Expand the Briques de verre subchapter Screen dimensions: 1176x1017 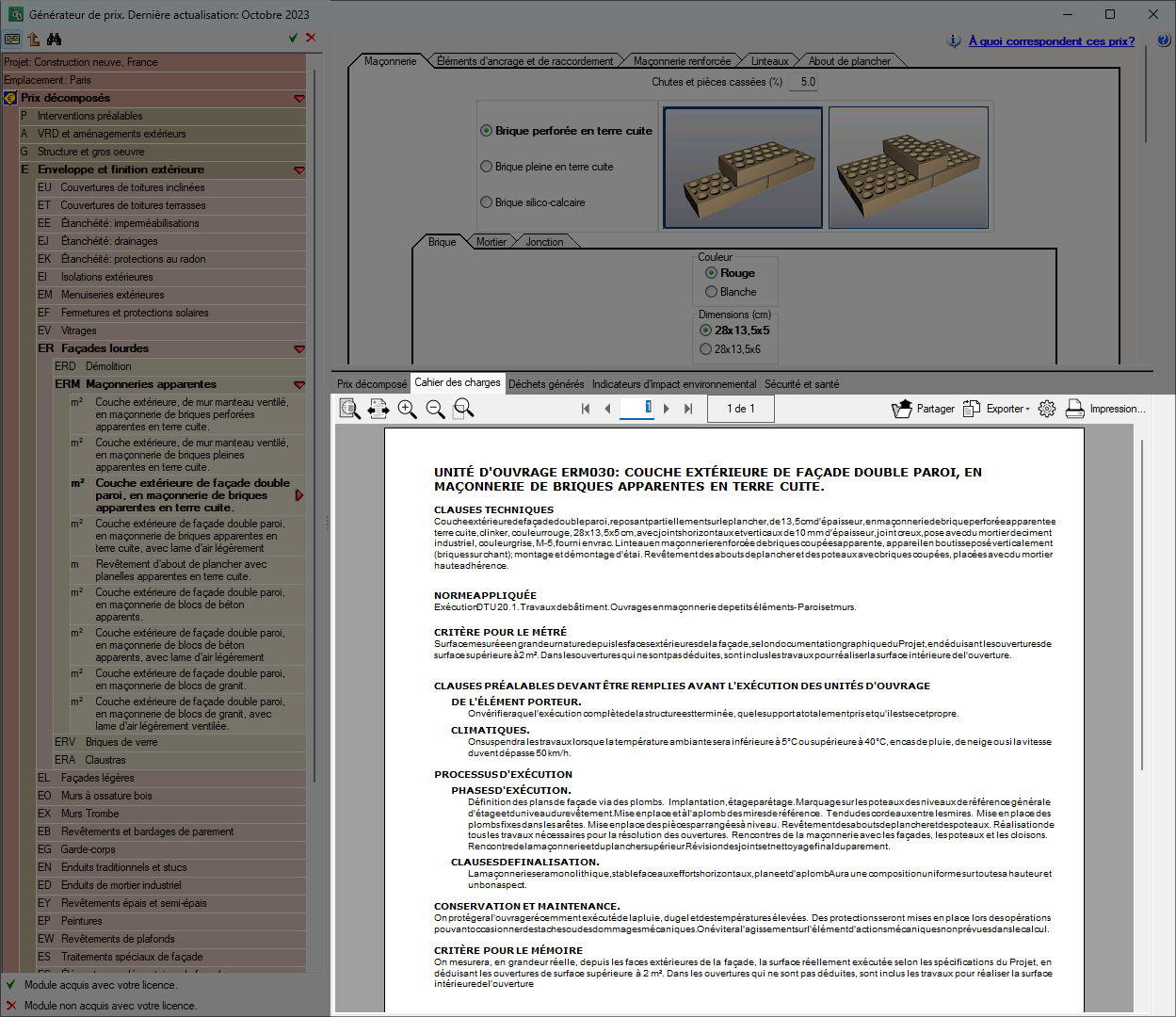tap(180, 742)
